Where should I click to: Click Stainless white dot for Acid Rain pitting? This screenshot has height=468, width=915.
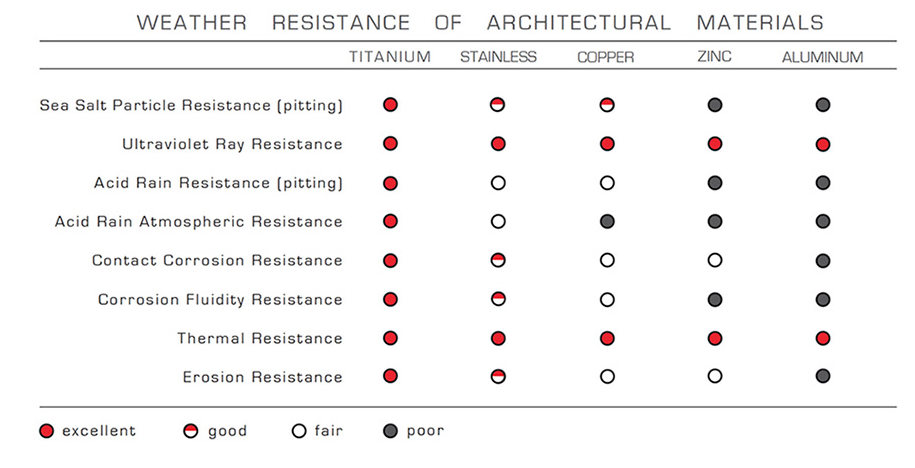(x=498, y=183)
